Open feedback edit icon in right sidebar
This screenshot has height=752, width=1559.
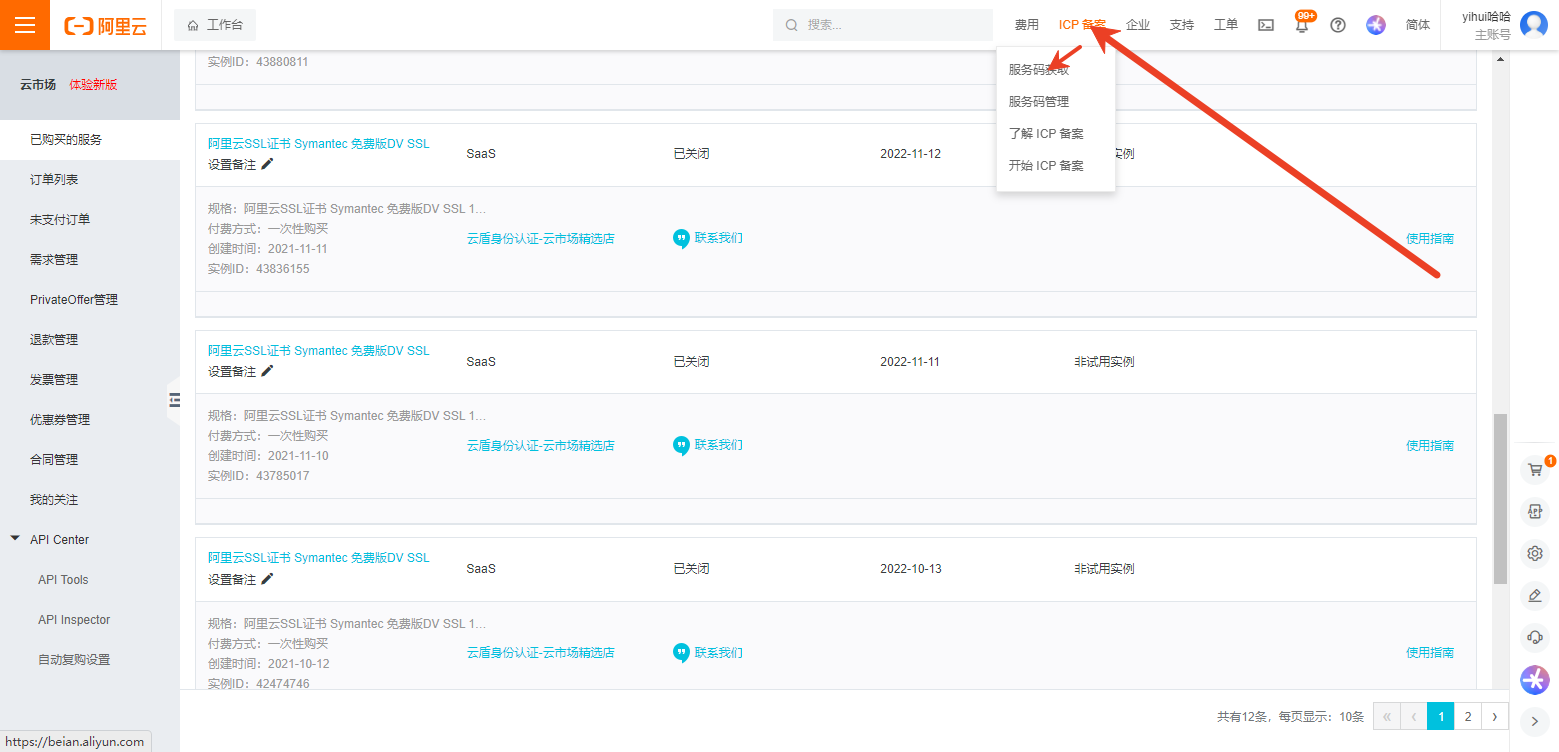[x=1535, y=595]
